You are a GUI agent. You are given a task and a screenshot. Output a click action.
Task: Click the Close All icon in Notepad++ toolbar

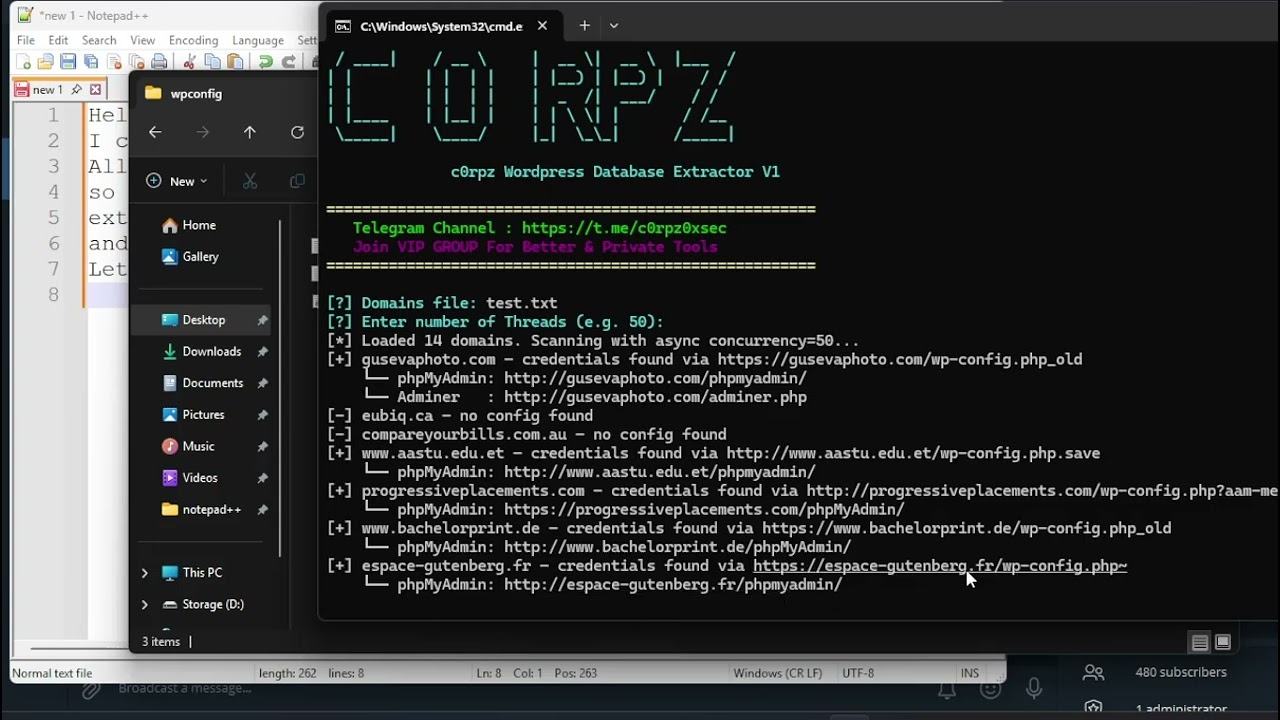[x=137, y=62]
